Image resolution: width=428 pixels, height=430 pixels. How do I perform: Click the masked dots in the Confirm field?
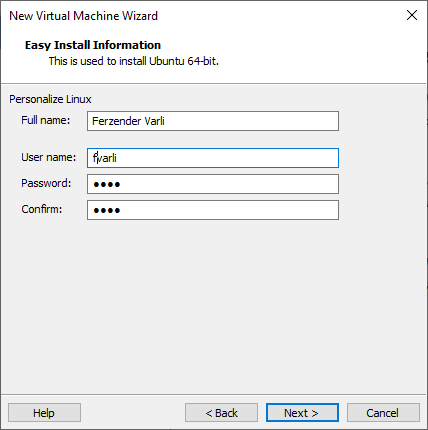(107, 210)
